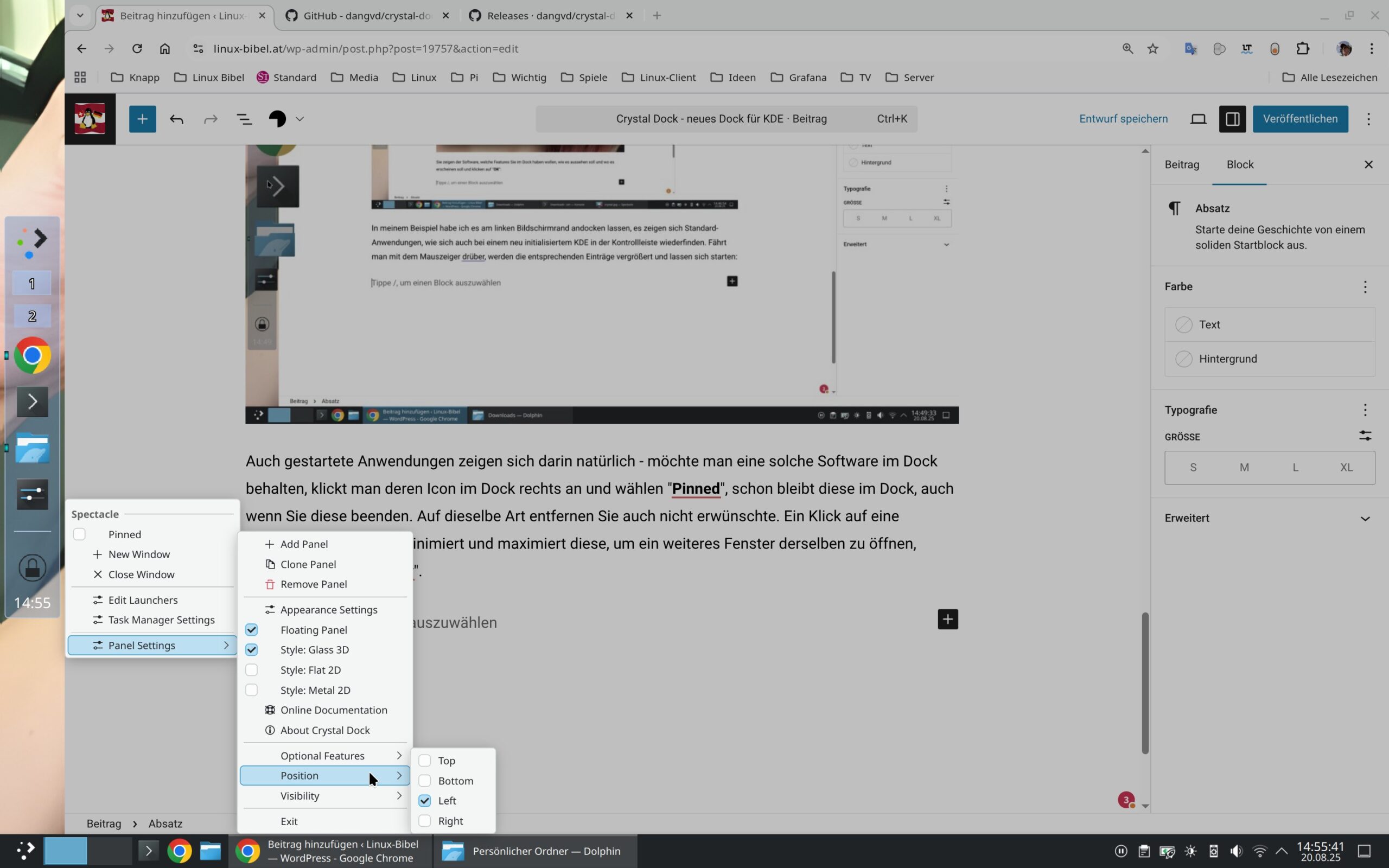Toggle the Pinned checkbox
1389x868 pixels.
(79, 534)
